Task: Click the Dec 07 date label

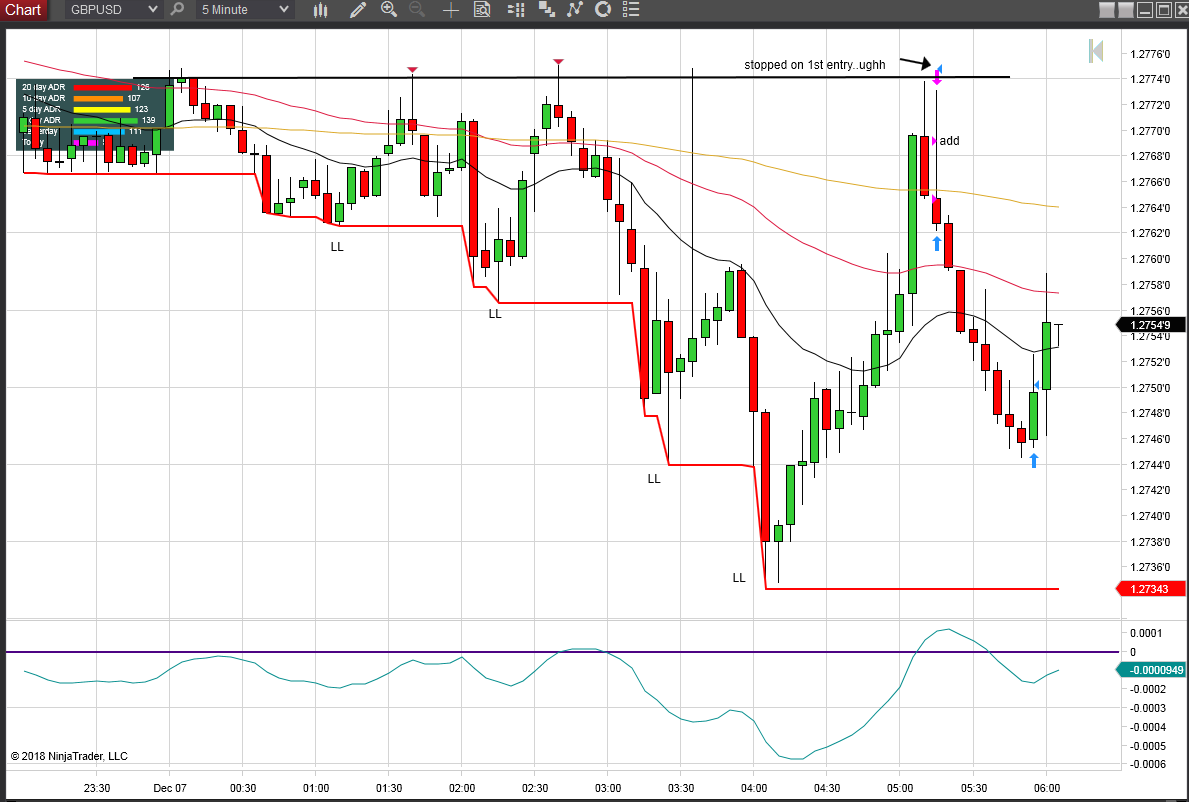Action: tap(170, 788)
